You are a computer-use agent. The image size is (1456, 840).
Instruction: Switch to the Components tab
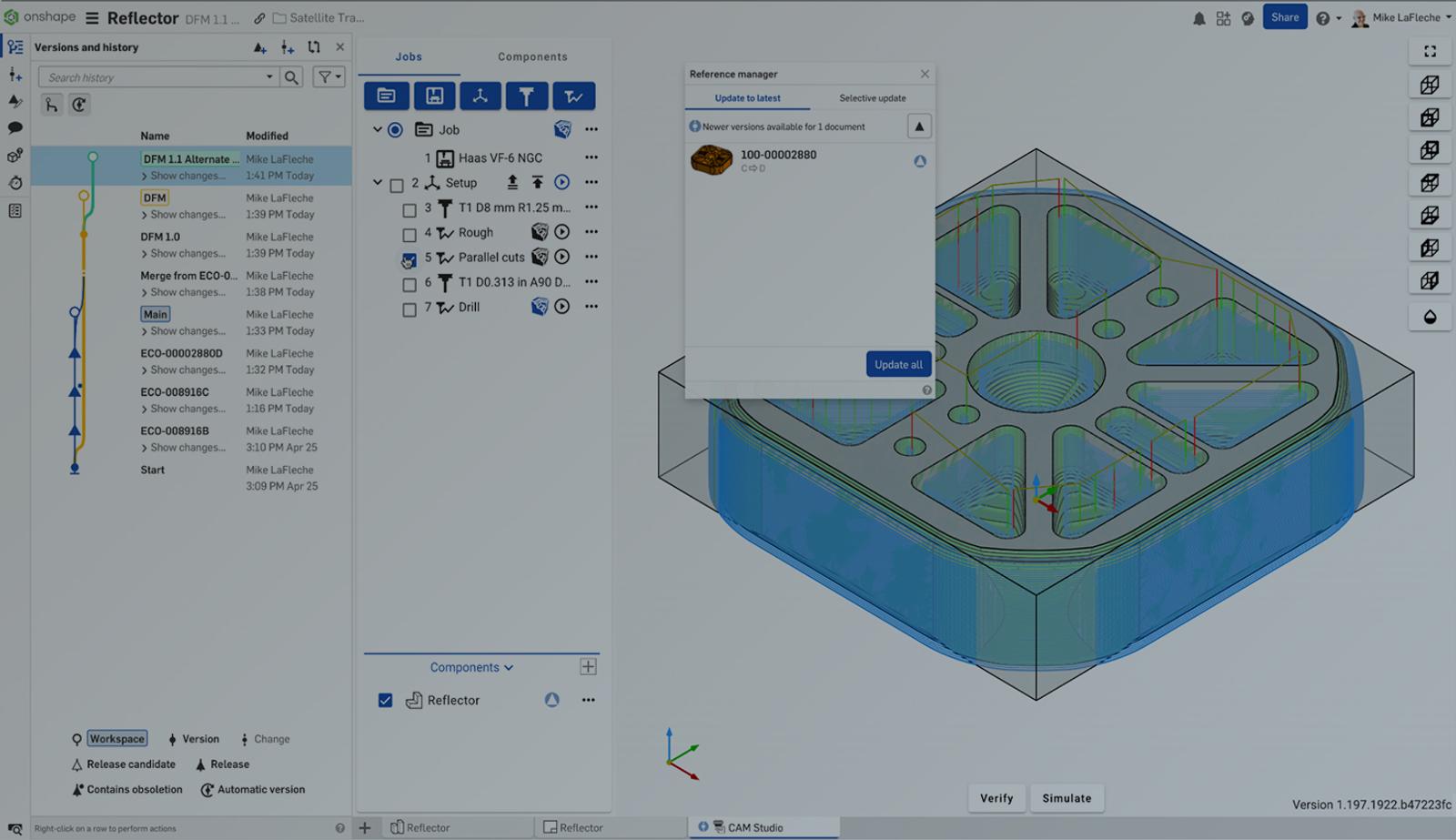click(x=532, y=56)
